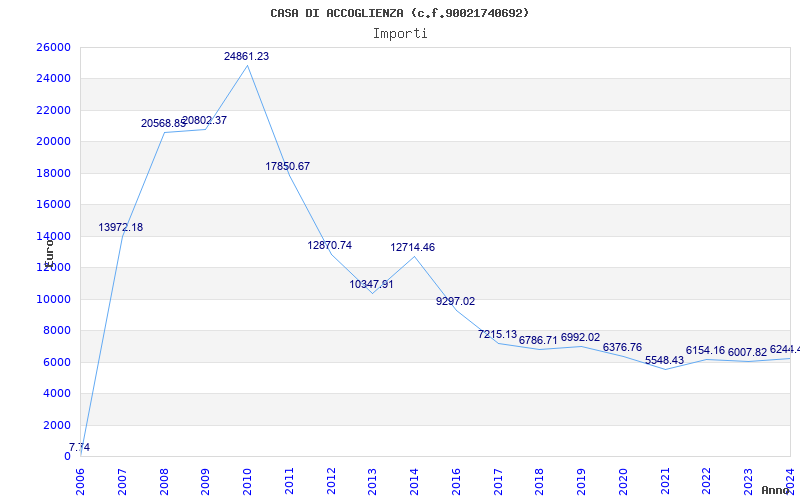800x500 pixels.
Task: Click the x-axis year 2007
Action: pyautogui.click(x=122, y=482)
